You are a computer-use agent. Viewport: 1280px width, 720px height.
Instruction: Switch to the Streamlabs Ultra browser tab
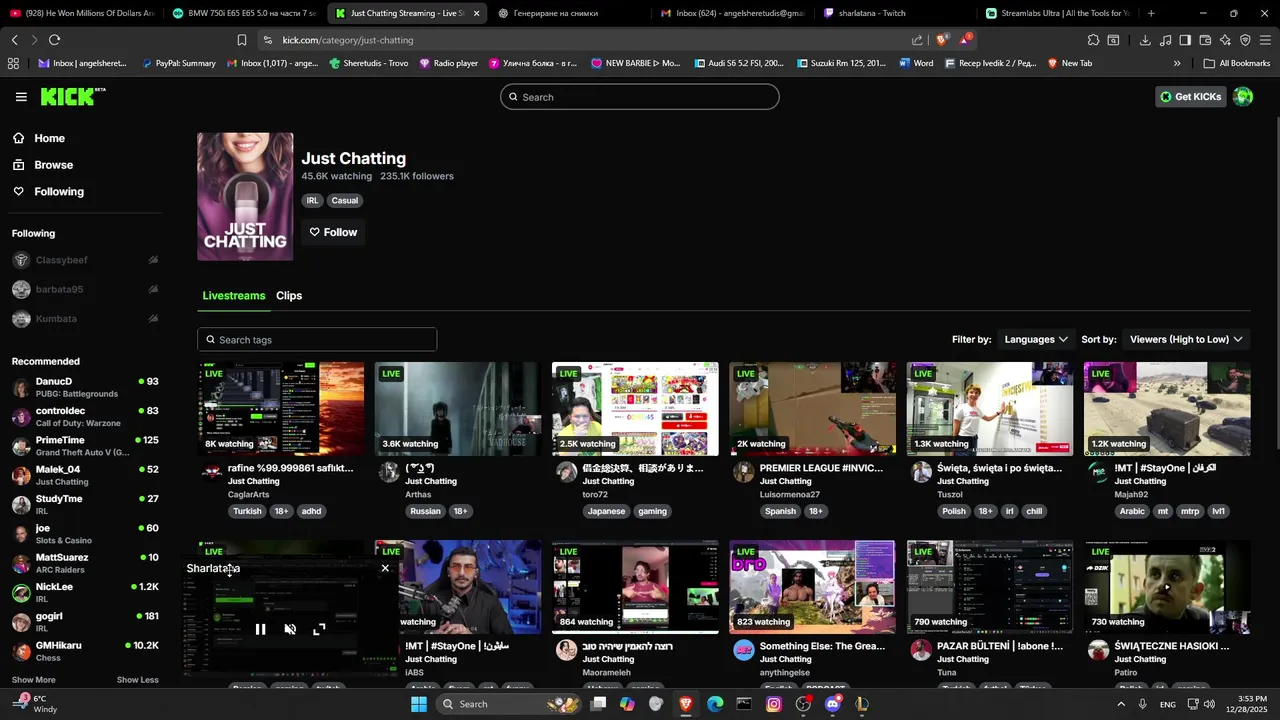tap(1058, 13)
